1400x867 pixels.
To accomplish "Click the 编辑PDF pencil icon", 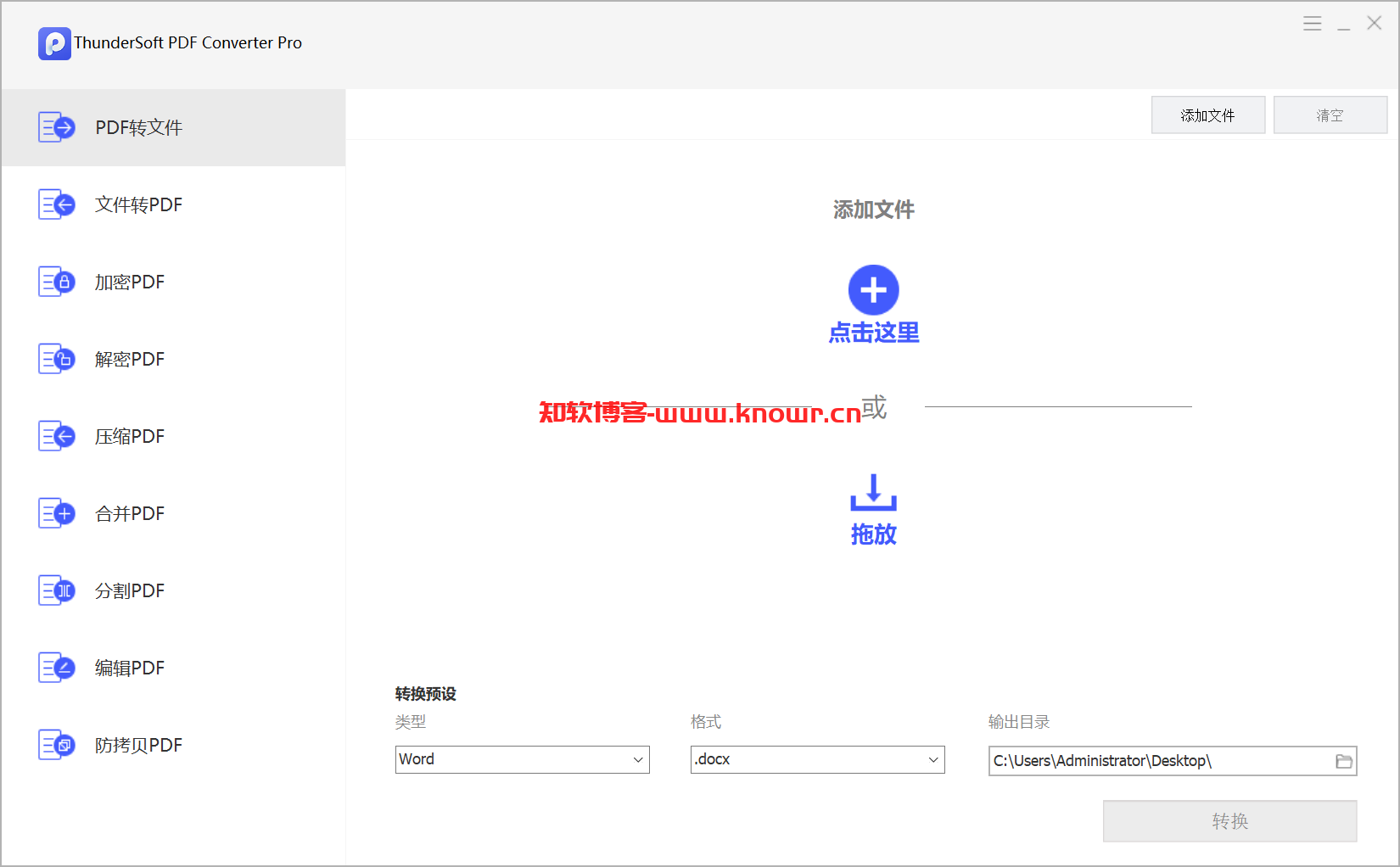I will [x=57, y=668].
